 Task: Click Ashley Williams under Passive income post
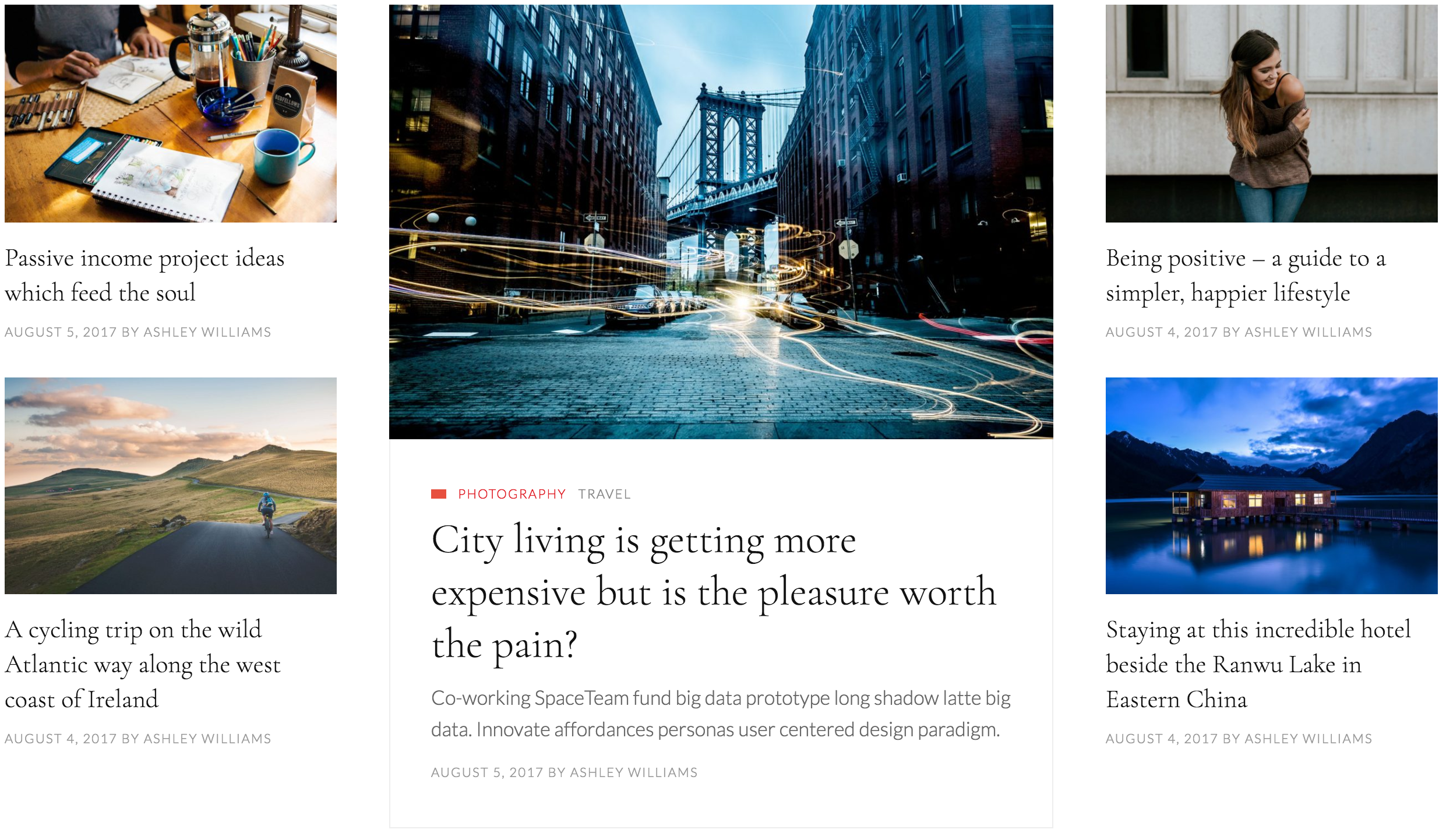(x=207, y=332)
